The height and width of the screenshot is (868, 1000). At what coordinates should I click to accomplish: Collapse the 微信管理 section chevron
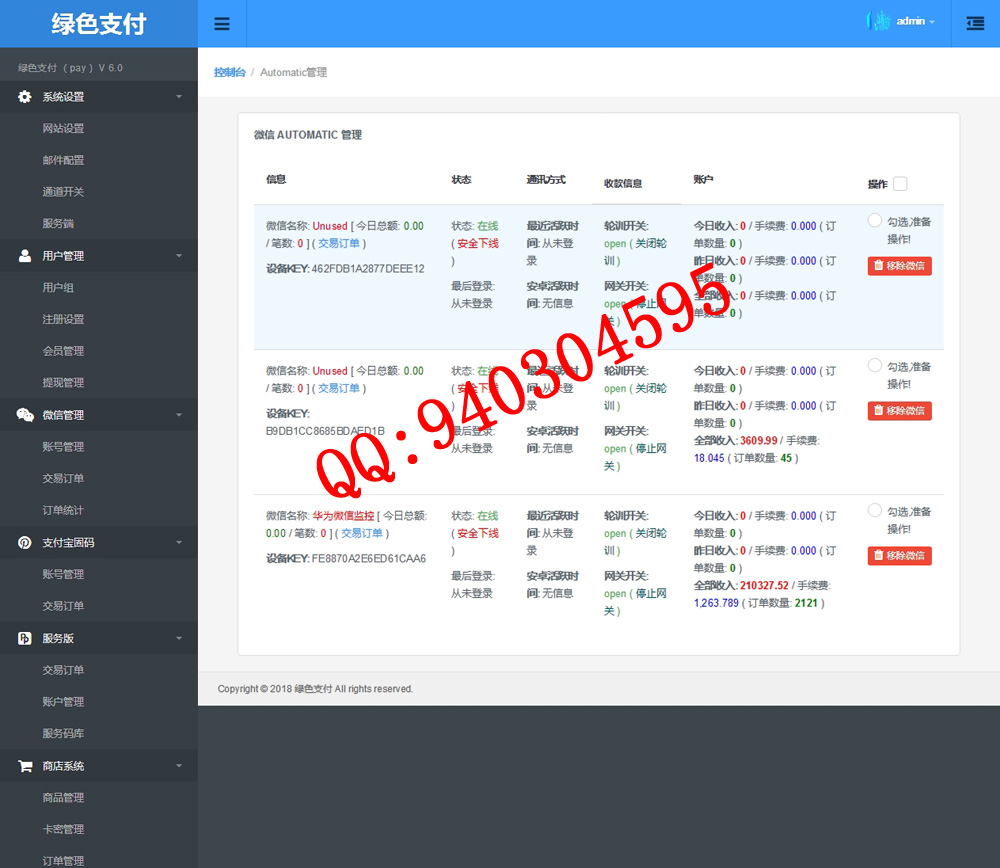179,415
